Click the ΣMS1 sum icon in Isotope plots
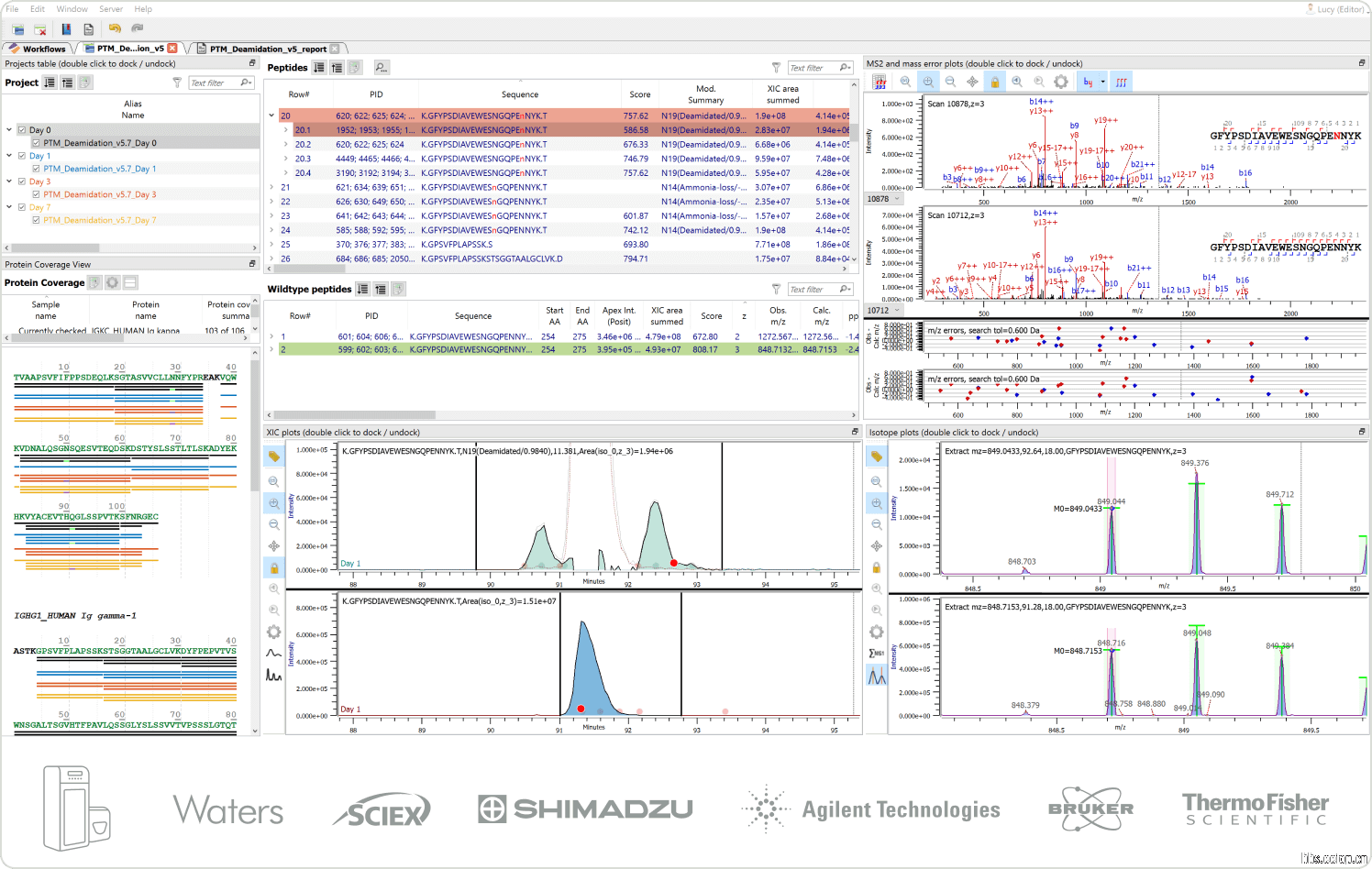This screenshot has width=1372, height=869. [x=877, y=653]
